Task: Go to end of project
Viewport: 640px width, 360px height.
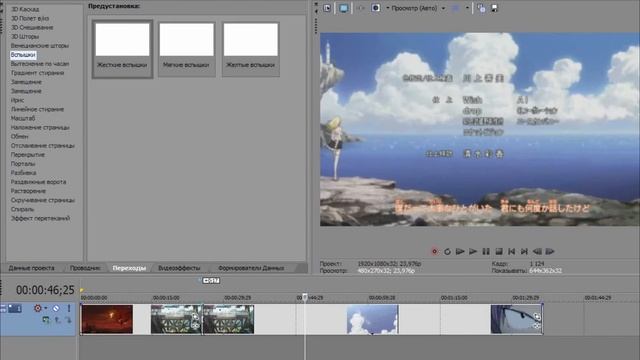Action: pos(524,251)
